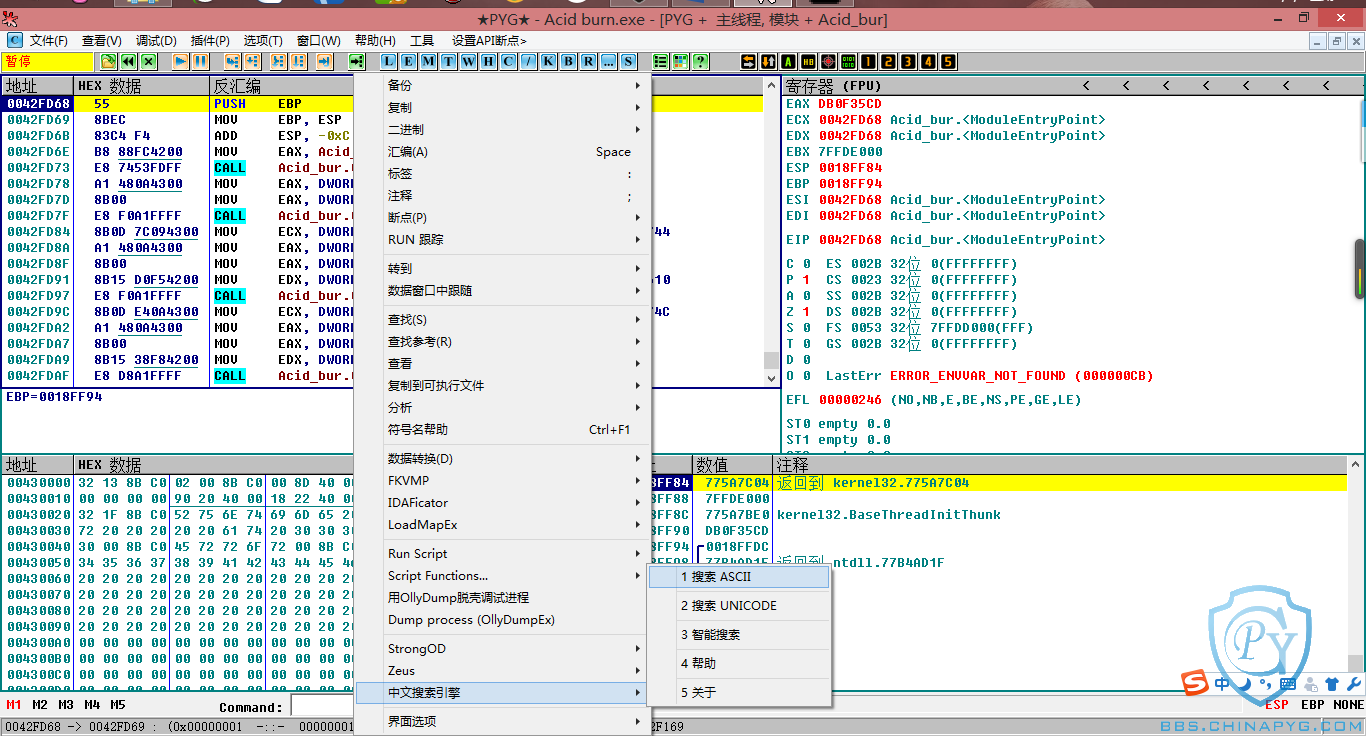Select the M3 memory bookmark toggle
Image resolution: width=1366 pixels, height=736 pixels.
point(66,705)
